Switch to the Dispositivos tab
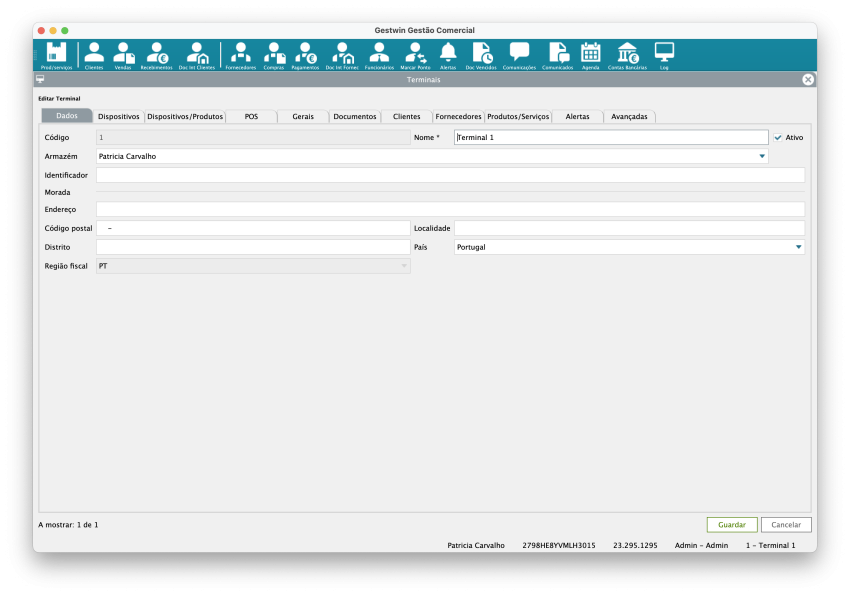This screenshot has height=596, width=850. point(119,116)
